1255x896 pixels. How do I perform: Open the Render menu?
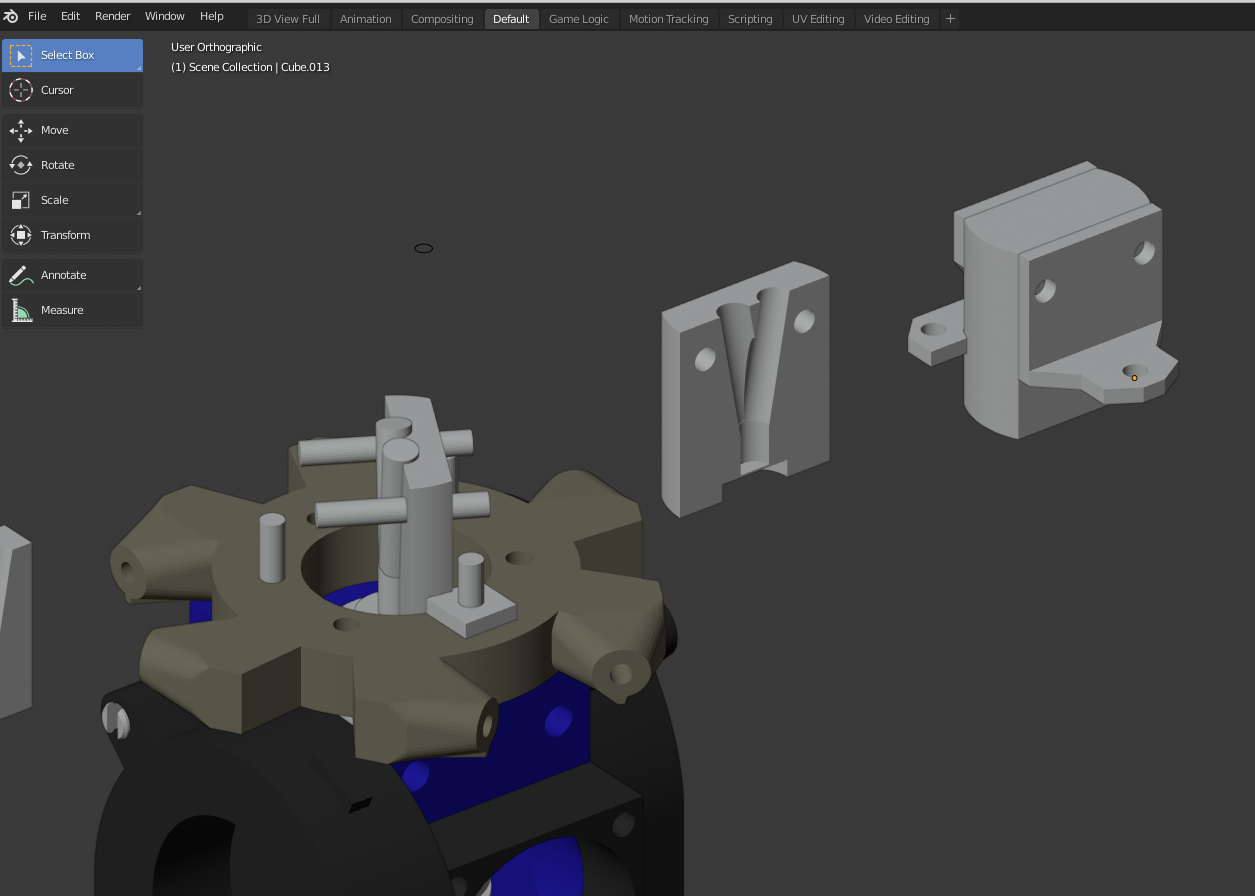[112, 17]
